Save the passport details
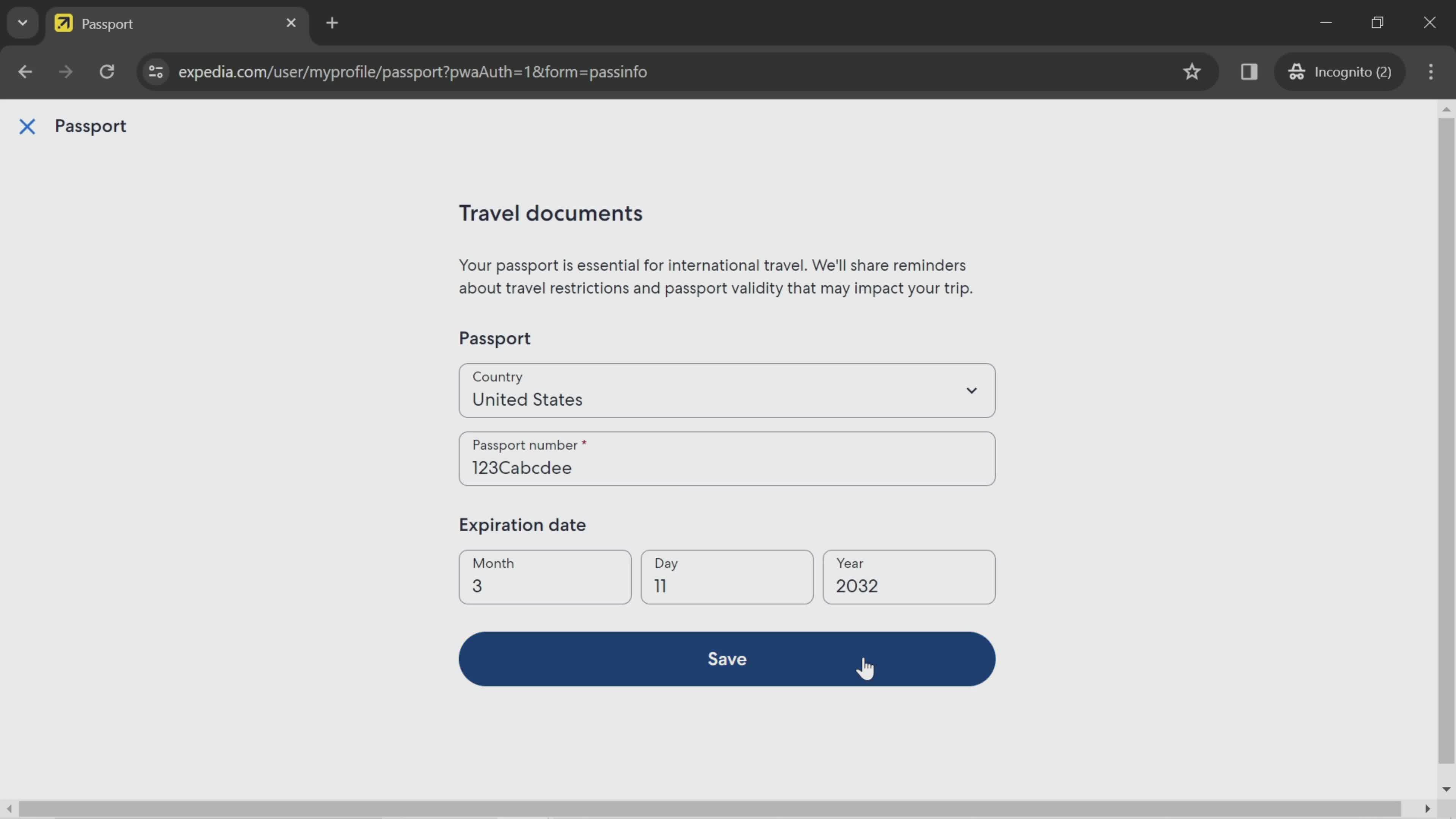This screenshot has width=1456, height=819. click(x=727, y=659)
